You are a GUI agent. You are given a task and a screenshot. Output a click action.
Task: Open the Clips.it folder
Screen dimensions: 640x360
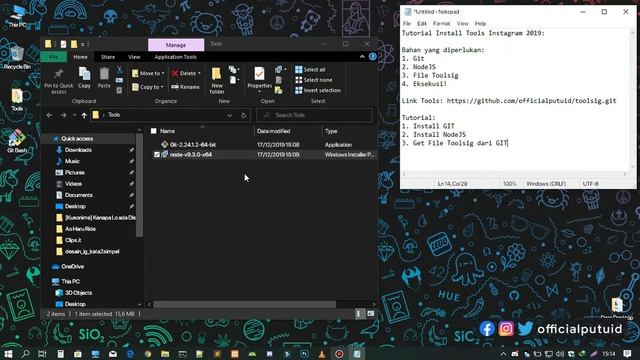click(73, 240)
